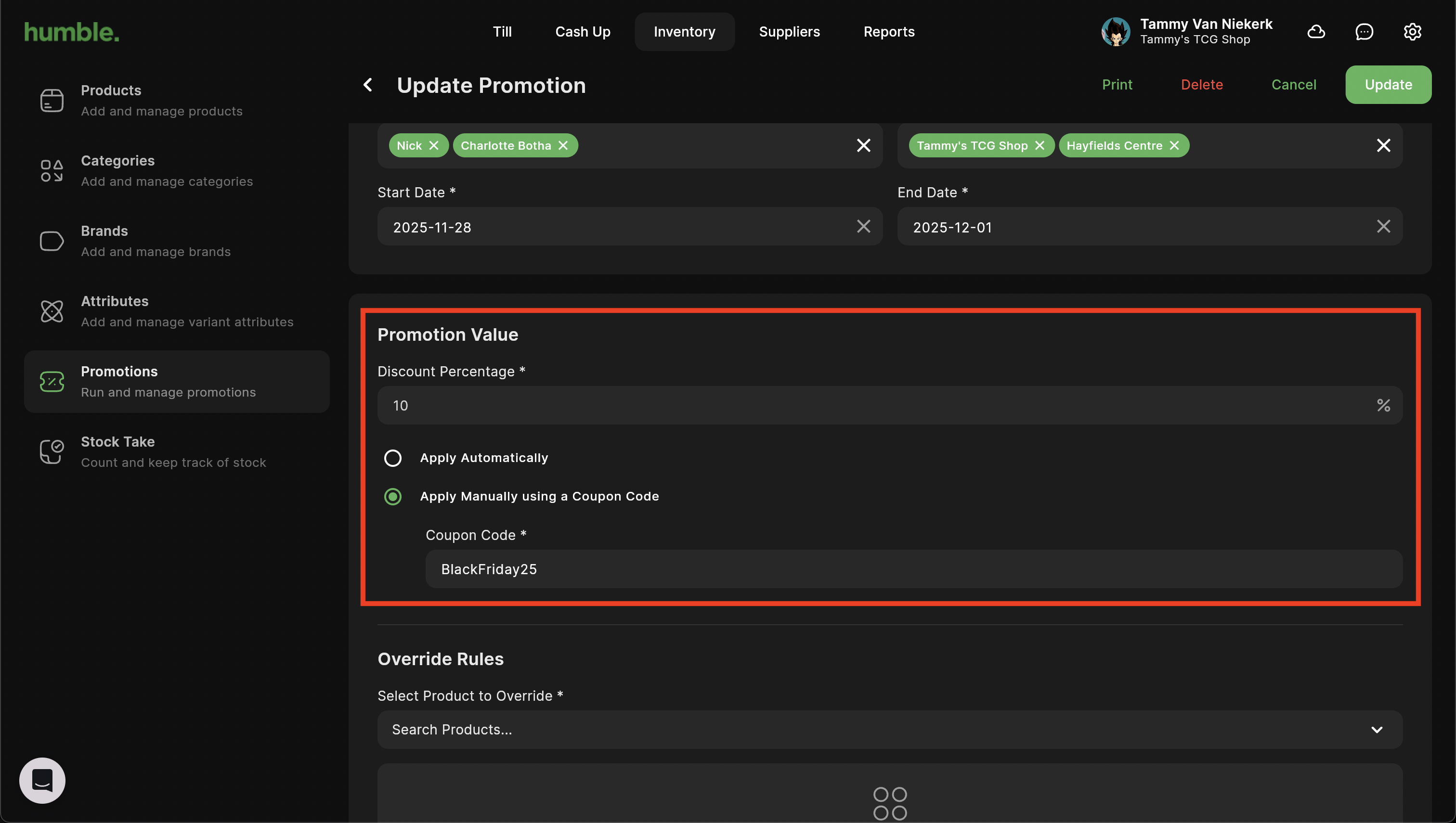Remove the Hayfields Centre tag
The height and width of the screenshot is (823, 1456).
point(1174,146)
